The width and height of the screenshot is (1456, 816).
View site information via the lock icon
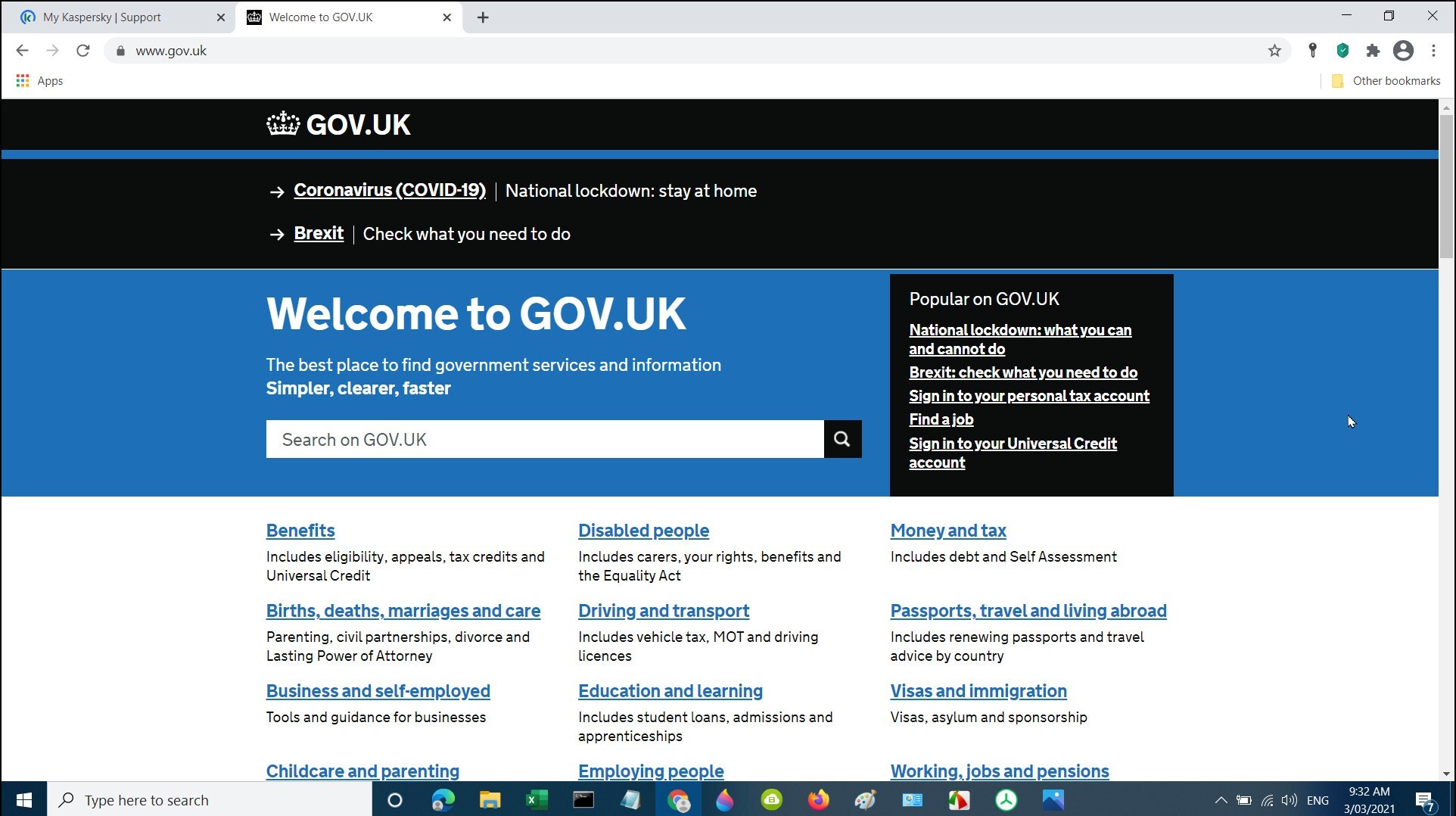(120, 51)
